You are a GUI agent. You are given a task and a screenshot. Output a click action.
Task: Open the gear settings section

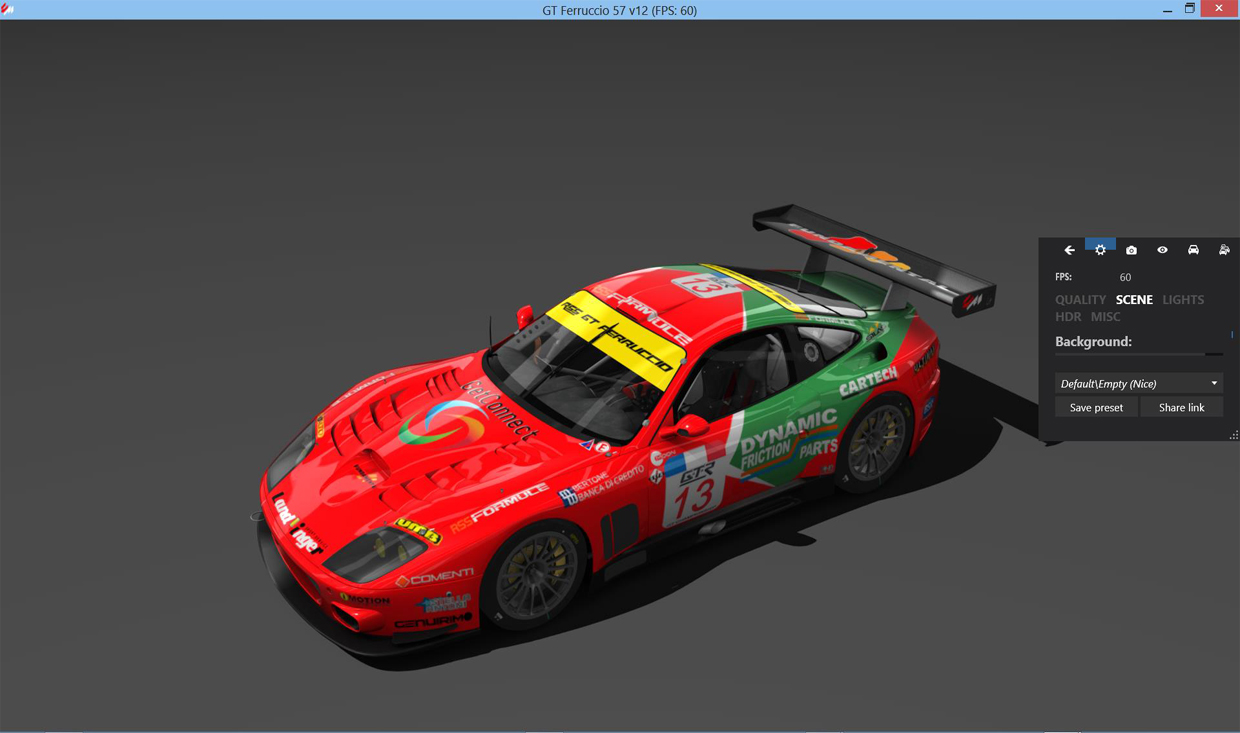pos(1100,250)
